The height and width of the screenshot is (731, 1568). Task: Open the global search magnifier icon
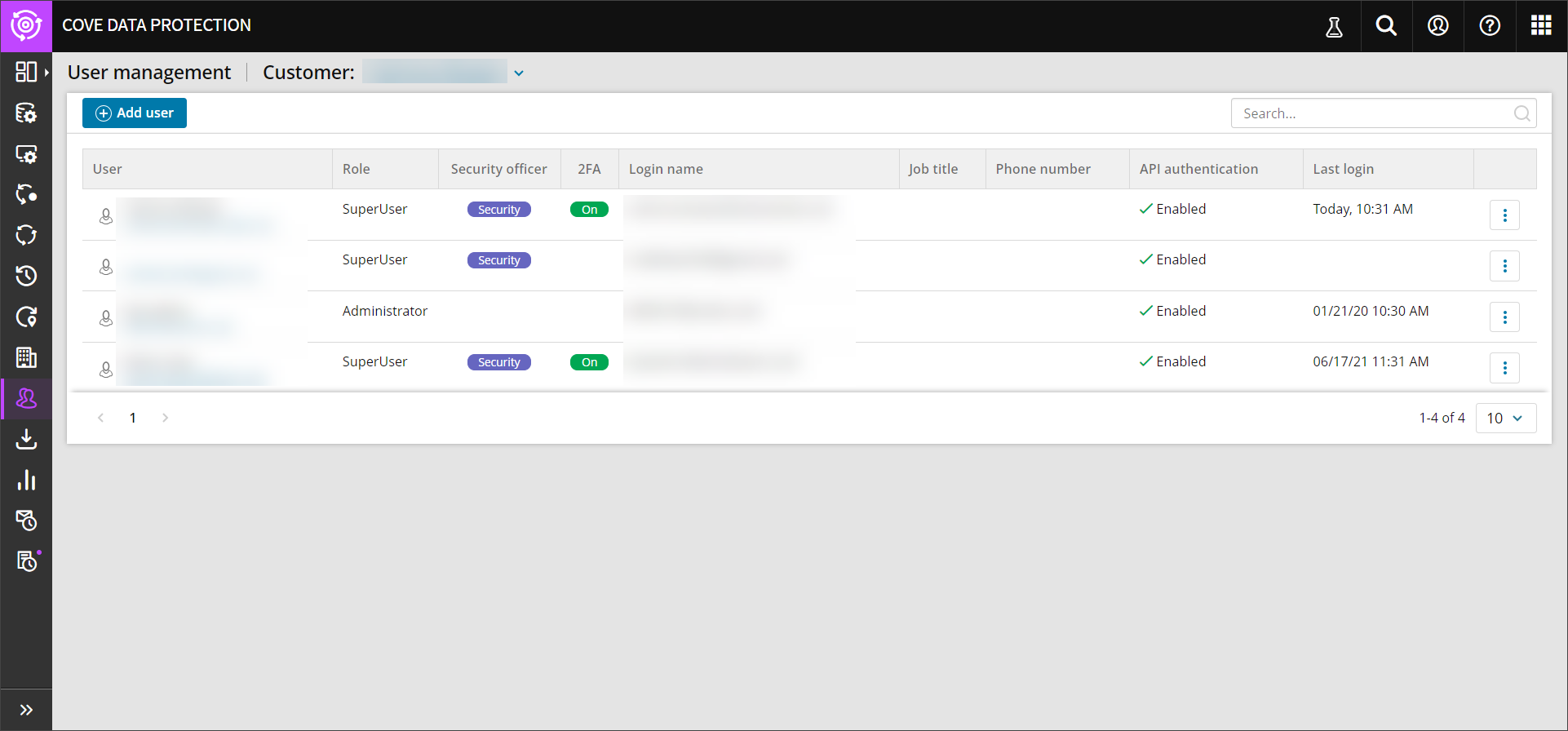(1386, 26)
